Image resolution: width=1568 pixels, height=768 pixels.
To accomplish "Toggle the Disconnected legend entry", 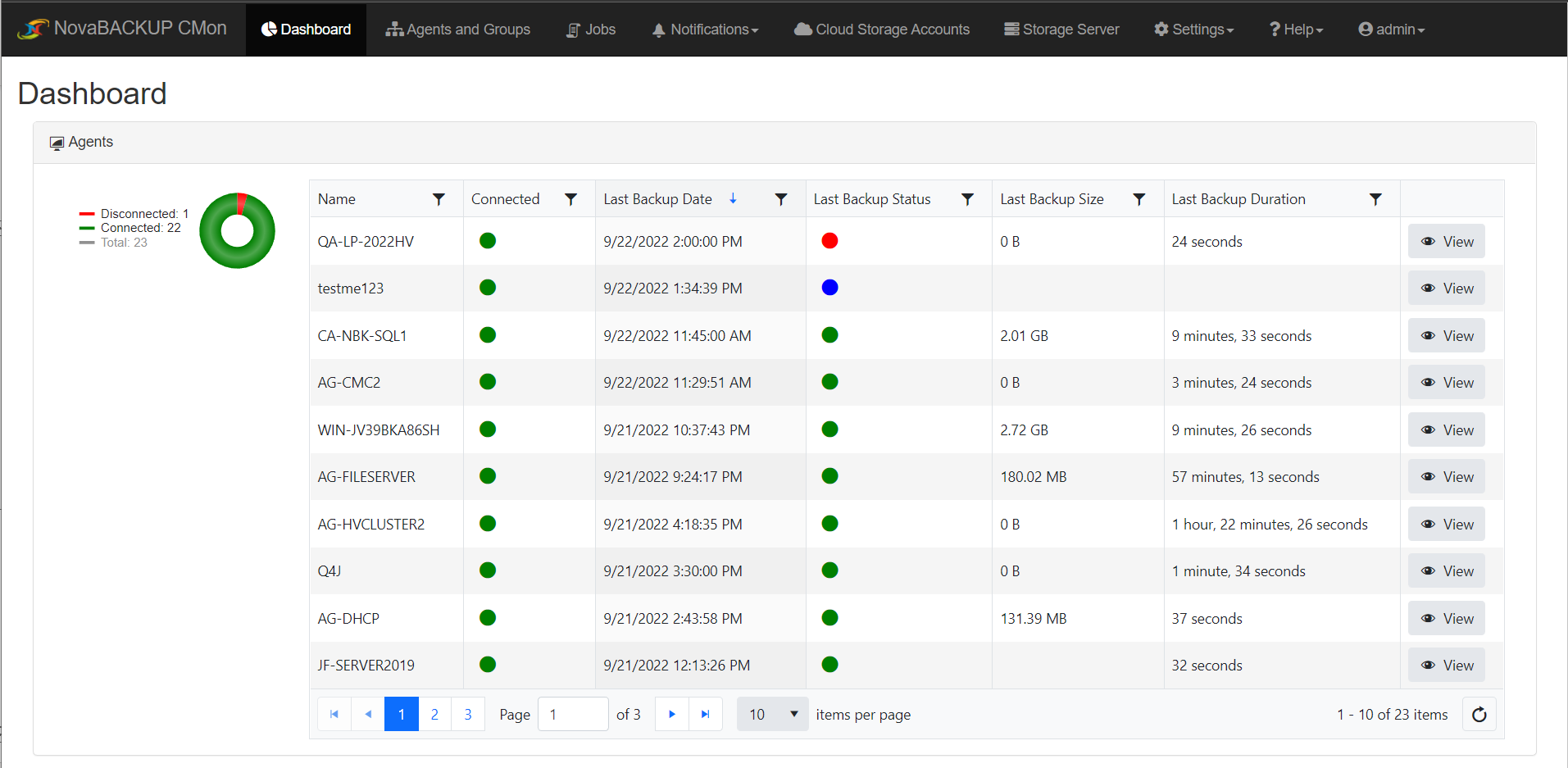I will (134, 214).
